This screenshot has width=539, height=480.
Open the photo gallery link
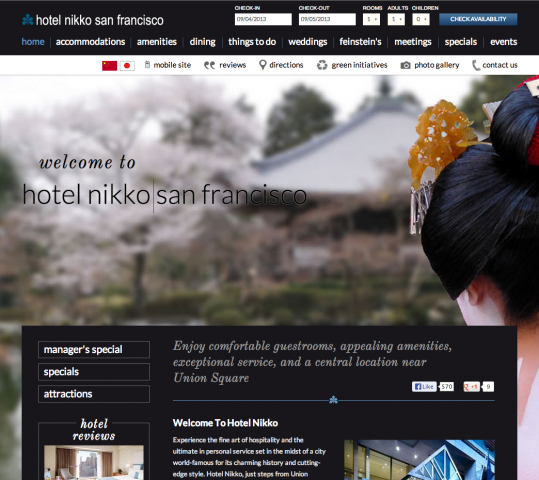click(x=437, y=65)
